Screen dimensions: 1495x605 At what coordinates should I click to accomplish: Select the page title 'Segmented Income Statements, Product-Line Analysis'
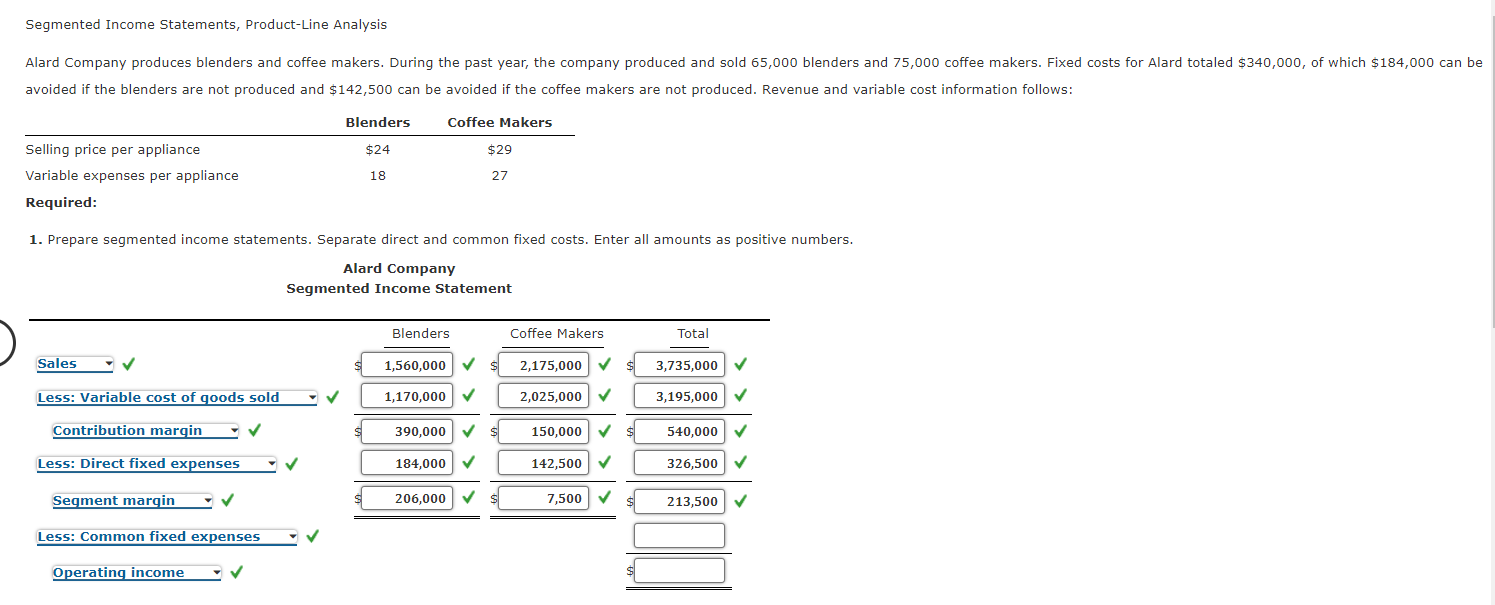click(206, 24)
